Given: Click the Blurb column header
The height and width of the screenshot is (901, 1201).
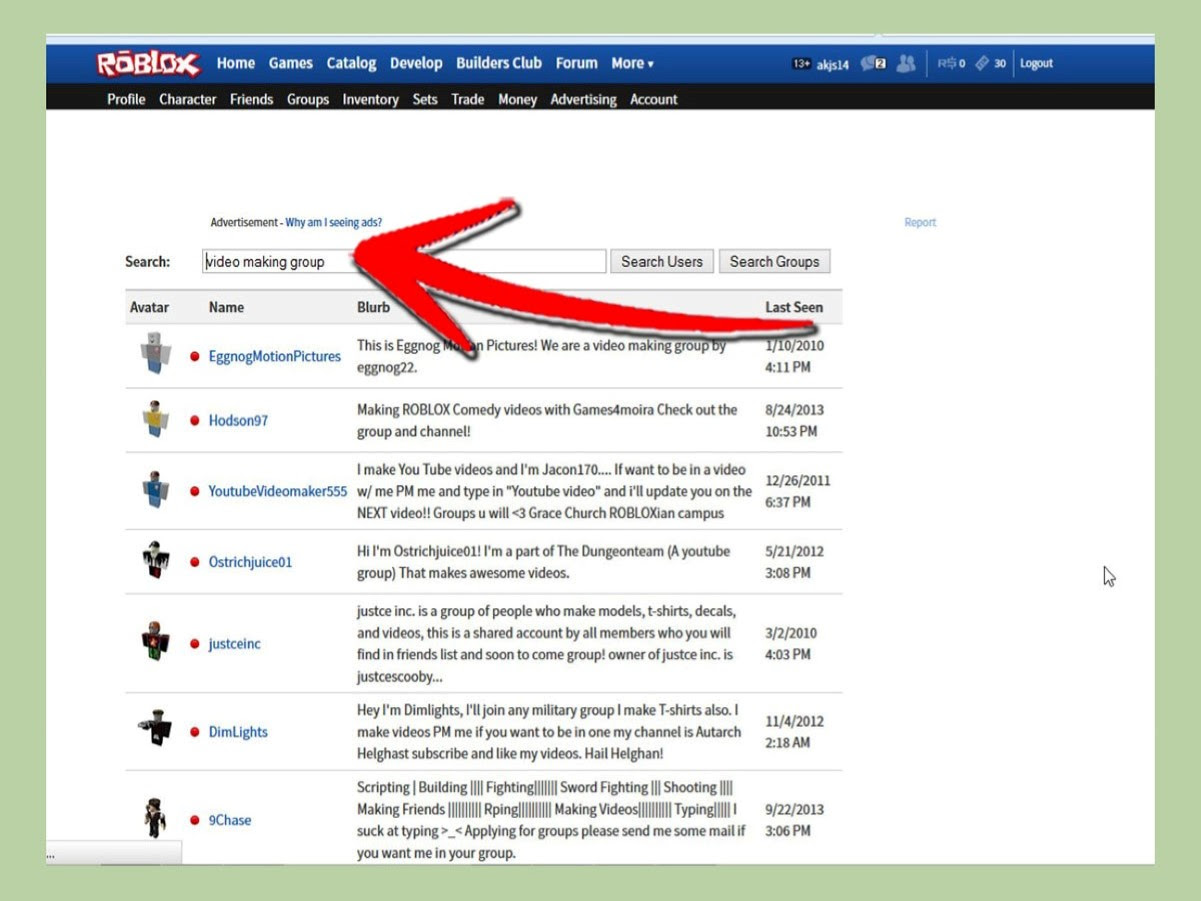Looking at the screenshot, I should coord(373,307).
